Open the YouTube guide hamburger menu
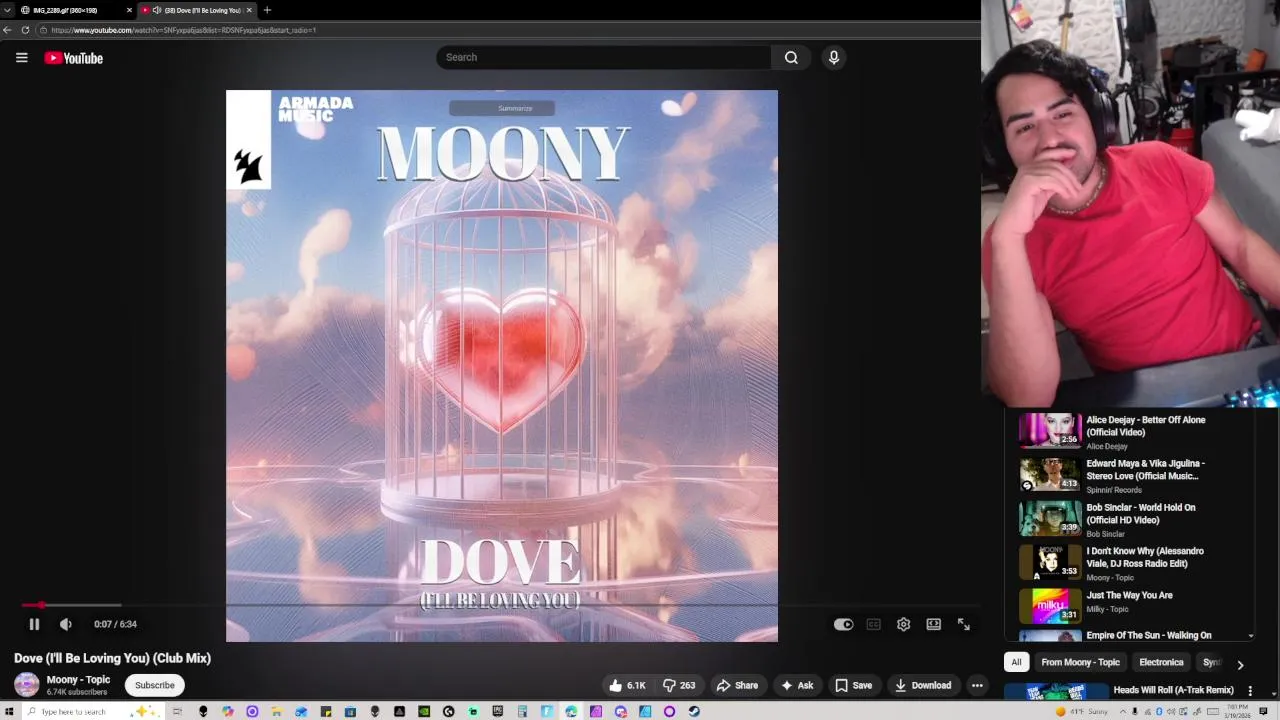1280x720 pixels. tap(21, 57)
